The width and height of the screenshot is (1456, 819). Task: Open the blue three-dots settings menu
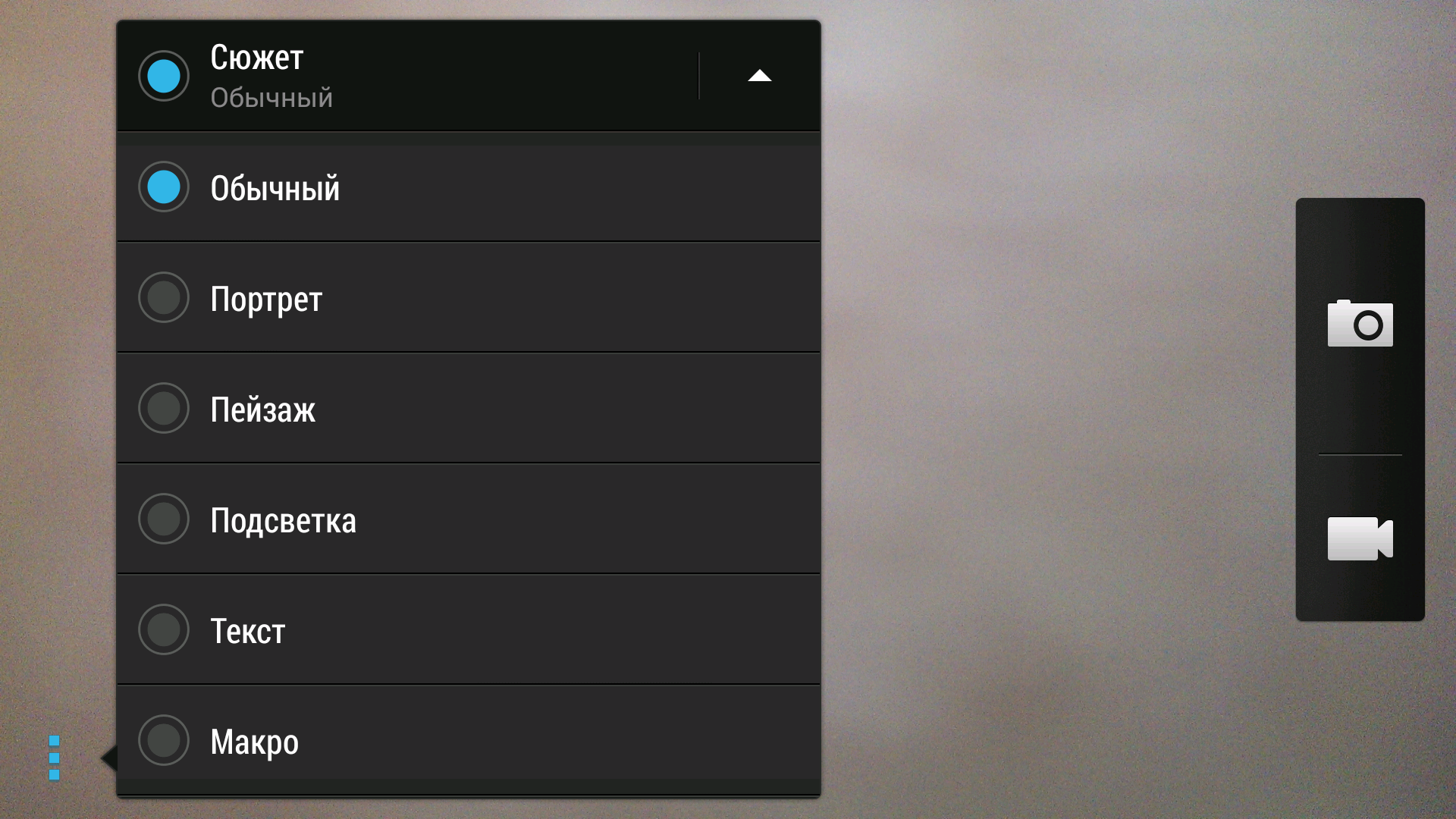[54, 758]
